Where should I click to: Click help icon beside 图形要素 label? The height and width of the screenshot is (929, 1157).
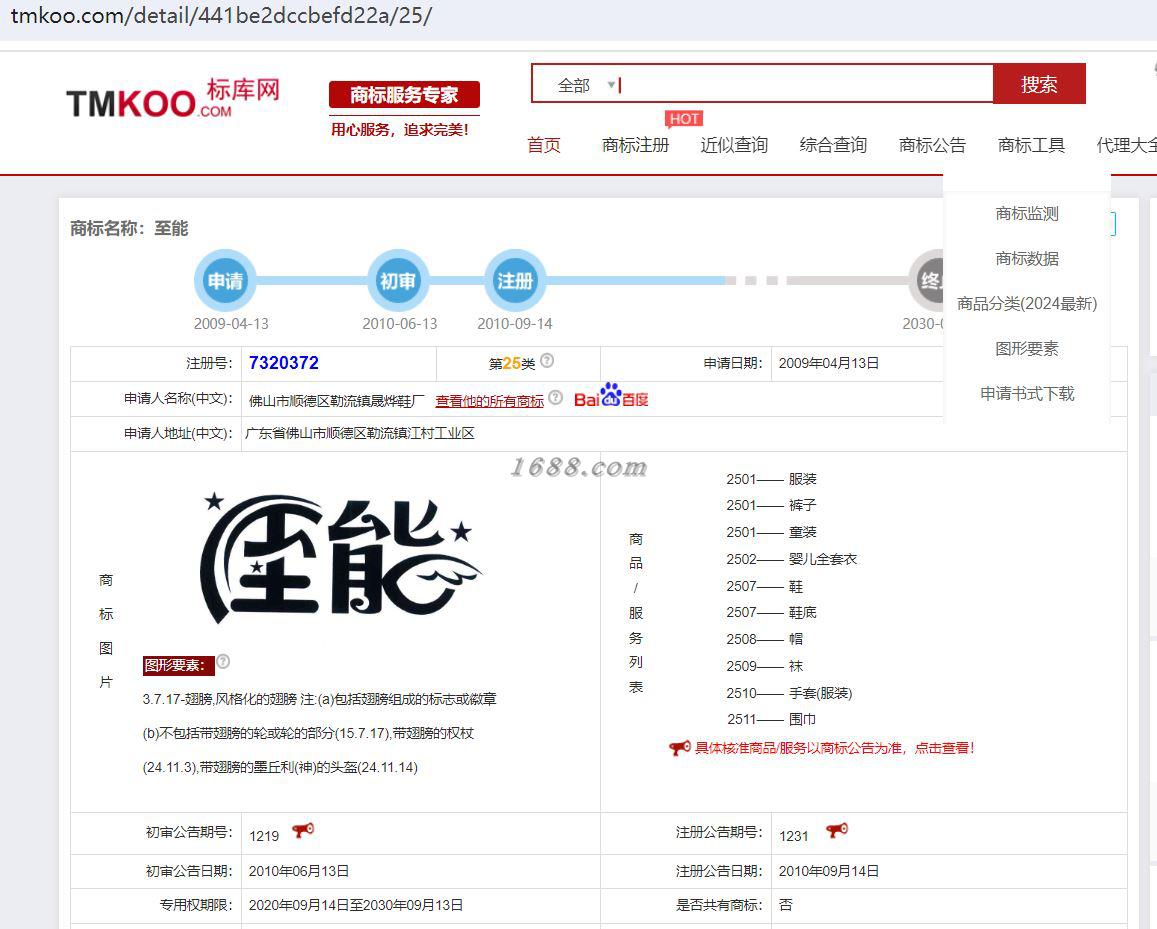223,662
